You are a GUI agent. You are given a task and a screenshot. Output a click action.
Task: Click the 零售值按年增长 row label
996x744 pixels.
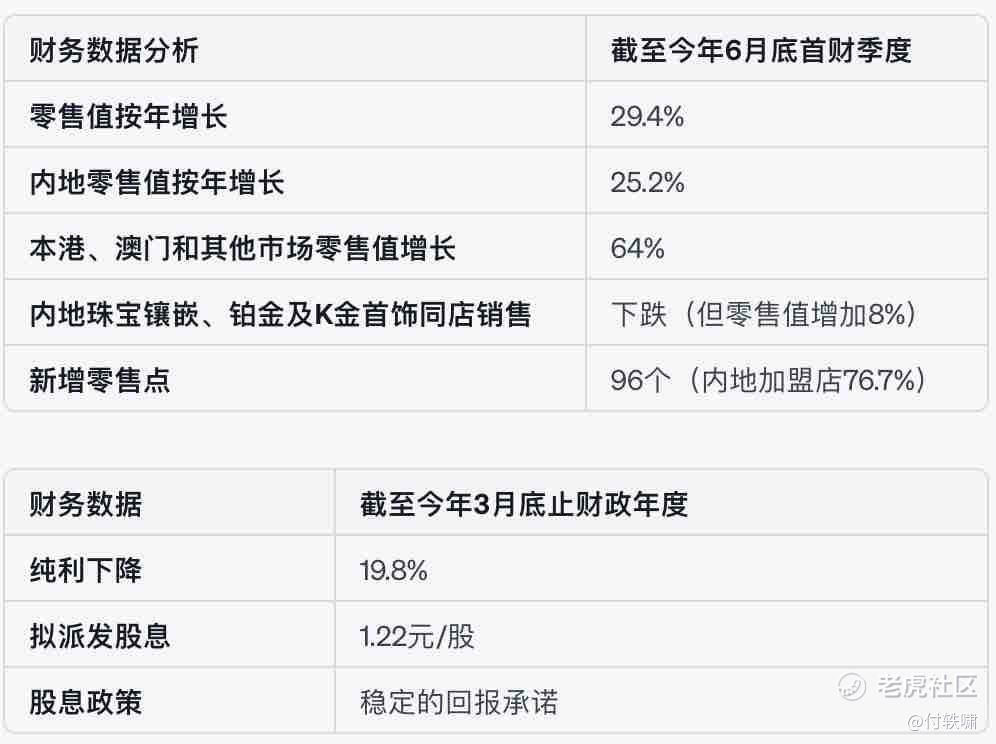(x=129, y=116)
